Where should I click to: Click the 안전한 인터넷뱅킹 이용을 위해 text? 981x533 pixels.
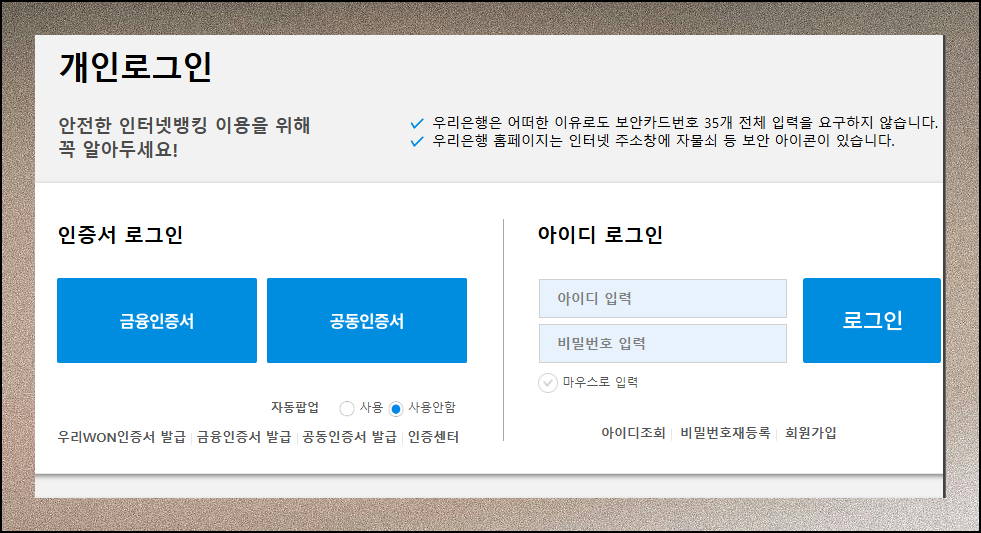[x=184, y=125]
